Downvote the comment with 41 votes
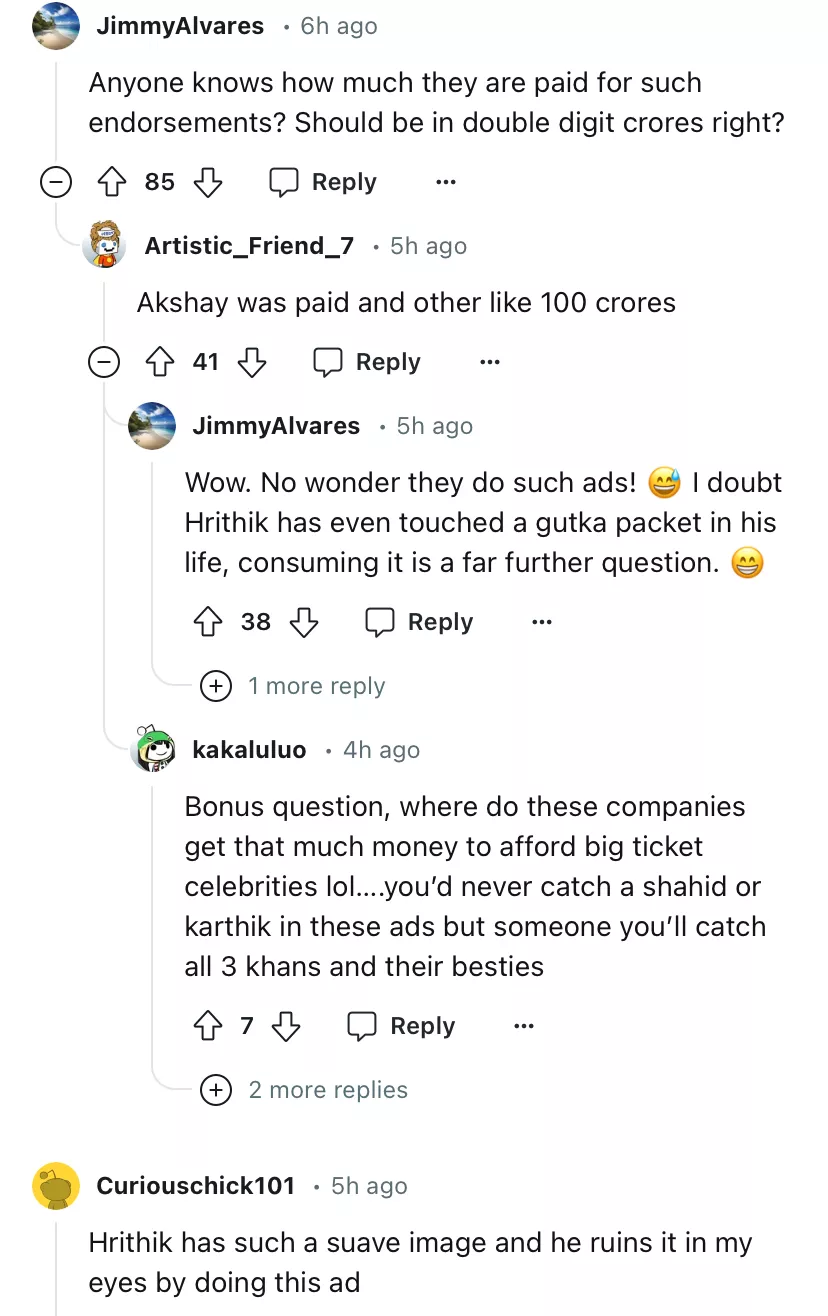 pos(253,362)
